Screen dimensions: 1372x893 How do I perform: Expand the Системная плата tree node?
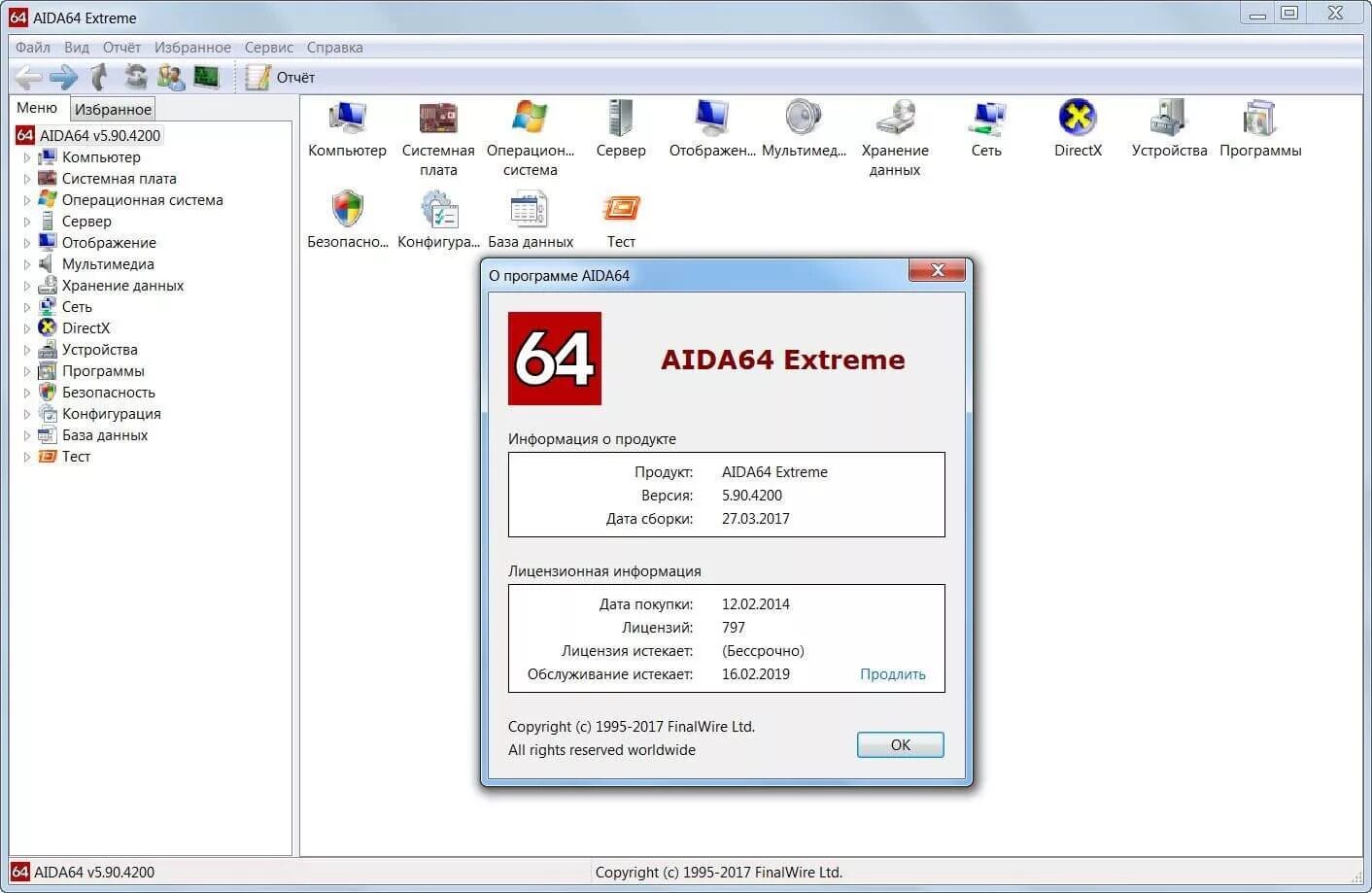click(27, 179)
